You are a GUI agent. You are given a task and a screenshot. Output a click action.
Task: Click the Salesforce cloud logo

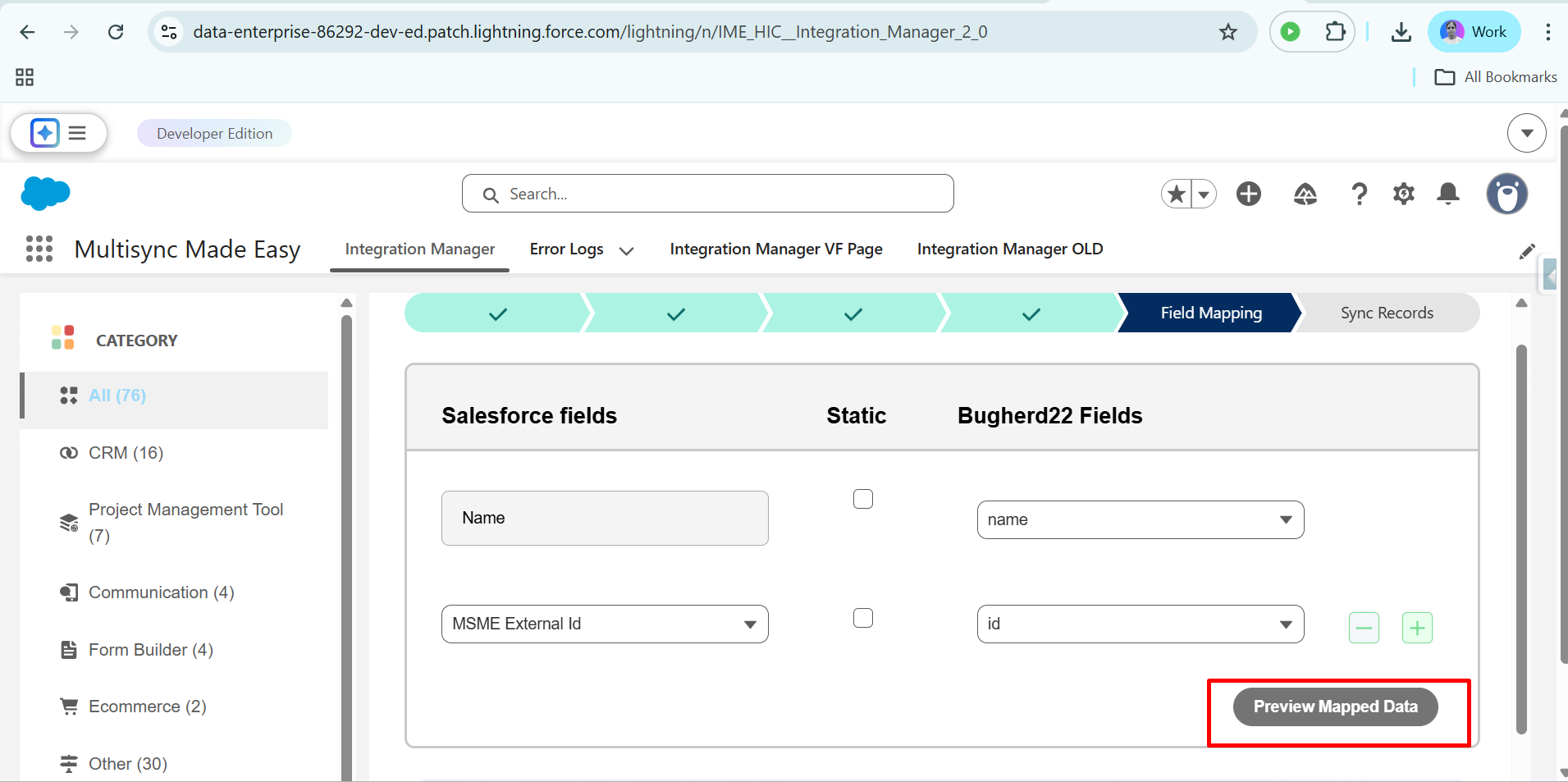pos(45,194)
